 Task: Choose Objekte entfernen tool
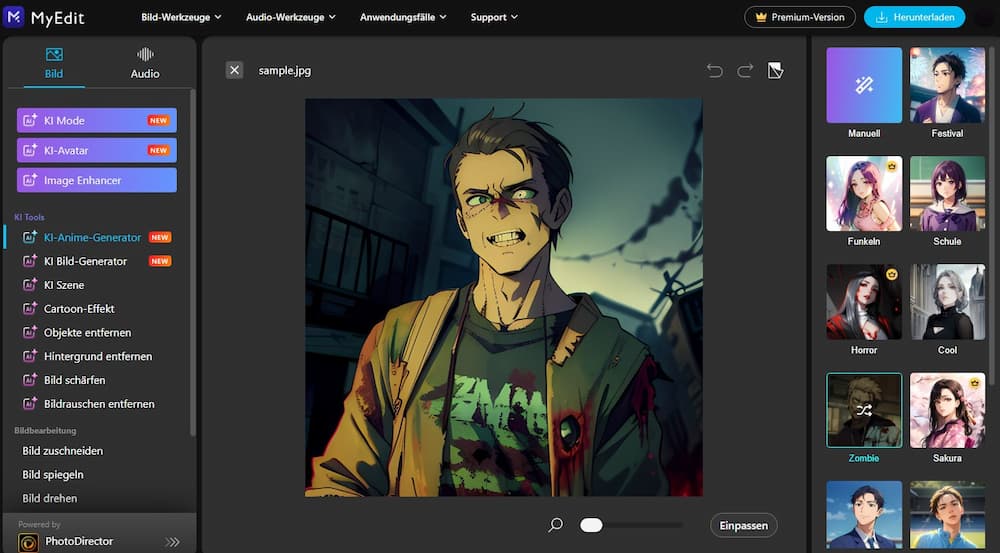coord(87,333)
